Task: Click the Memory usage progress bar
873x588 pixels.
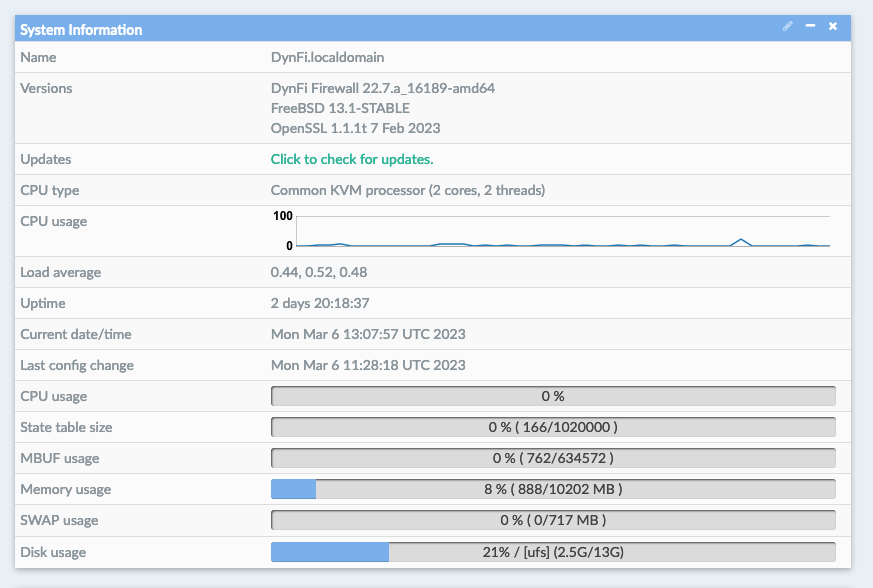Action: (x=553, y=490)
